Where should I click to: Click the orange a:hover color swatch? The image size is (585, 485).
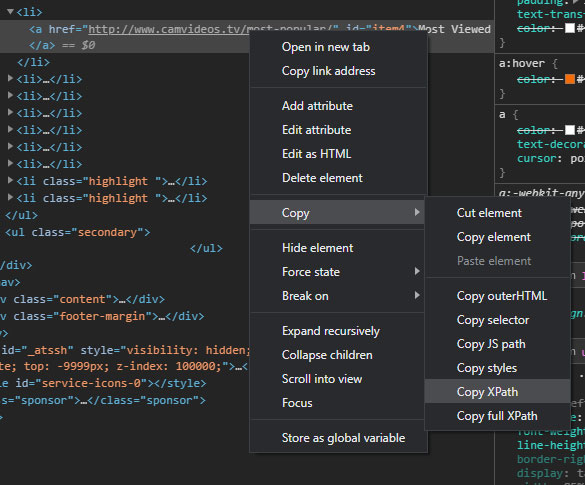tap(570, 79)
